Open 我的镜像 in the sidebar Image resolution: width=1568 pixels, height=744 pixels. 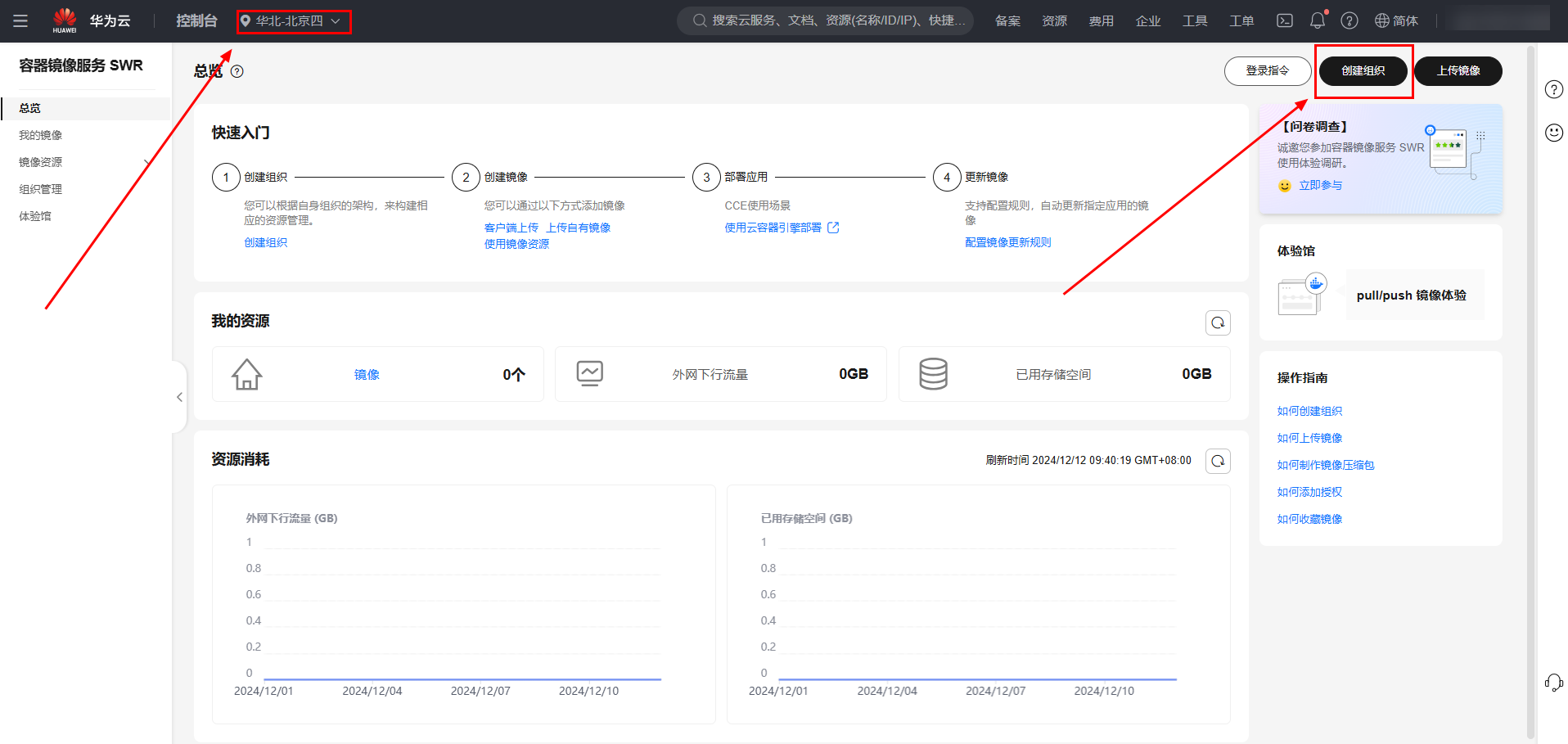coord(41,135)
